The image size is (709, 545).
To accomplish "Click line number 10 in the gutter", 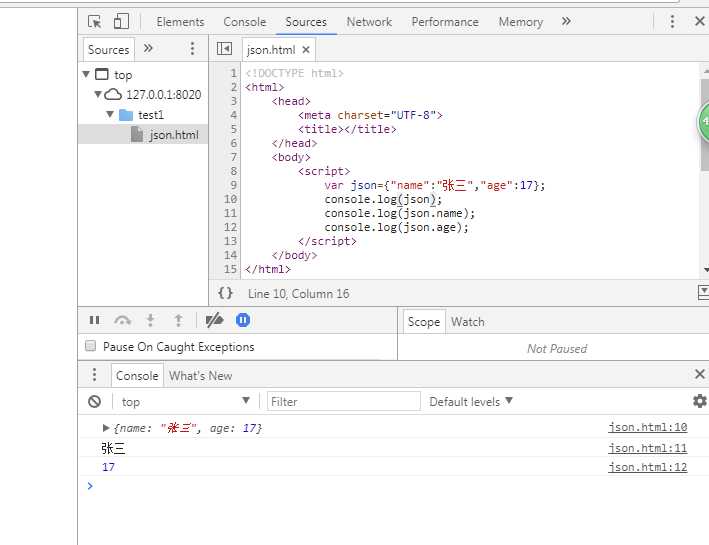I will point(230,199).
